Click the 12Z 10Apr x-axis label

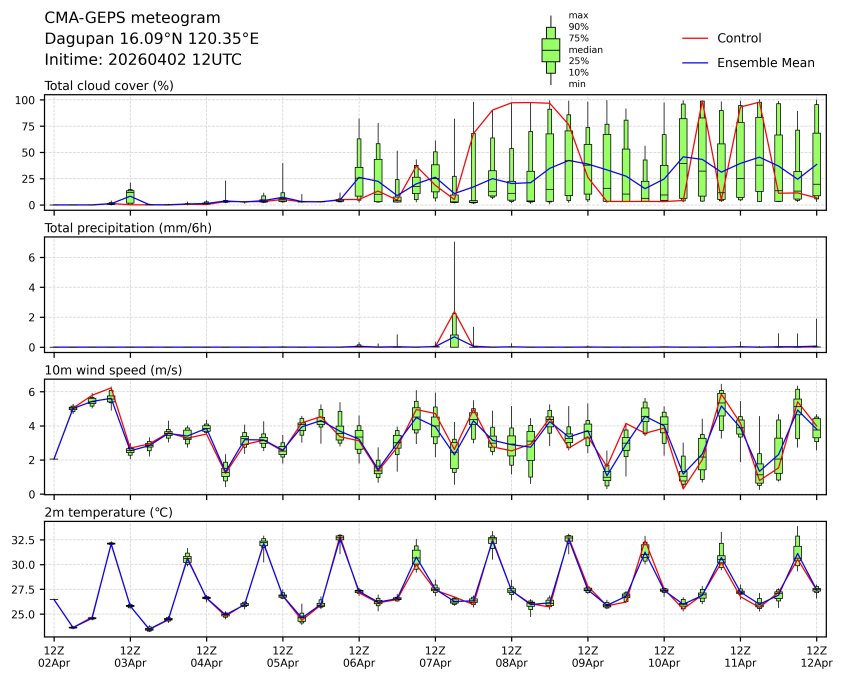pyautogui.click(x=664, y=656)
